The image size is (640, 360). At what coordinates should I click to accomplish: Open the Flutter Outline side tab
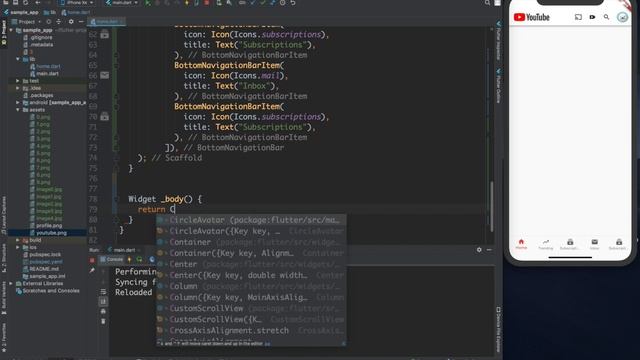pyautogui.click(x=498, y=86)
